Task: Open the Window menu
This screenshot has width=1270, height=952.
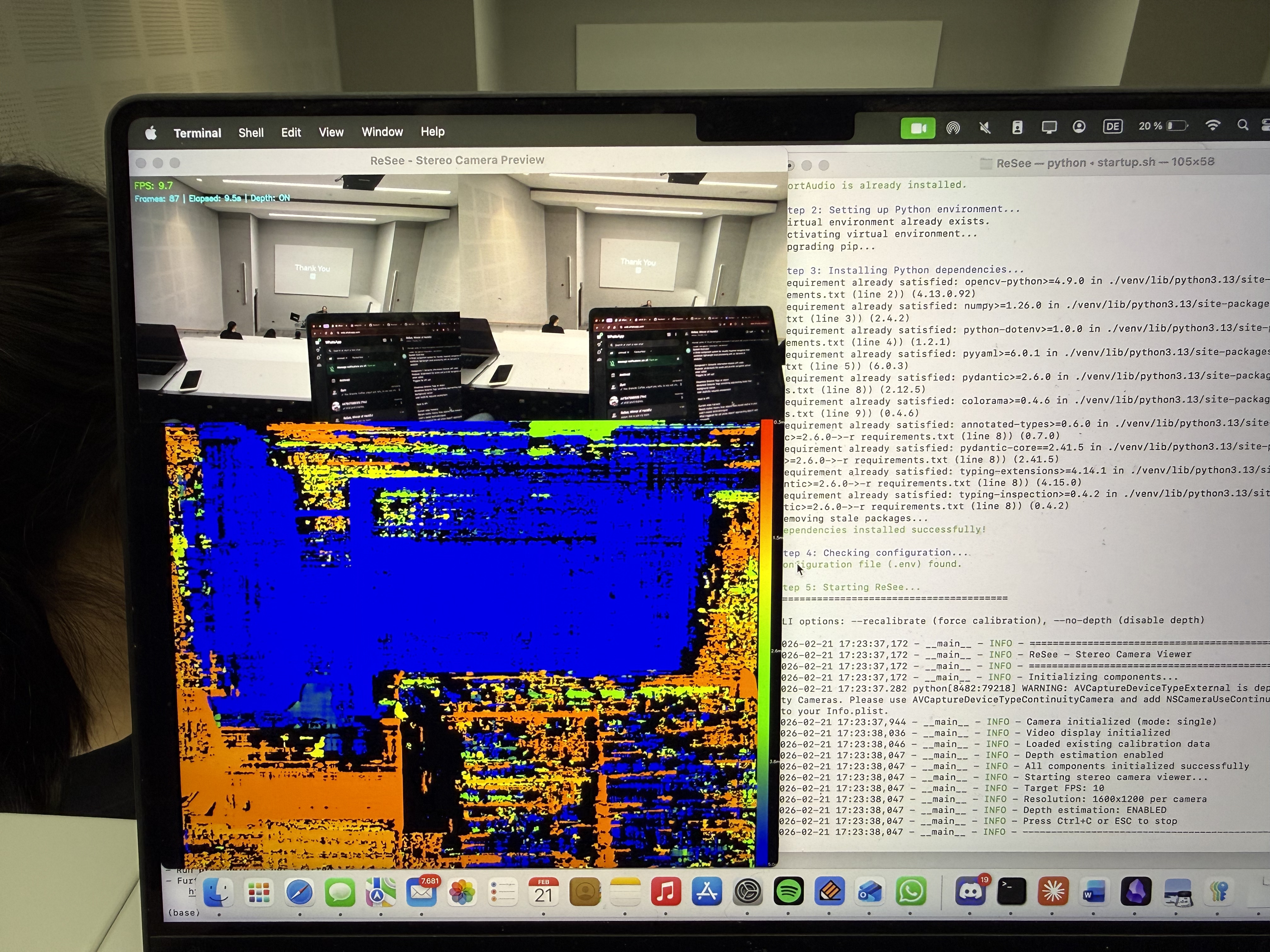Action: [x=382, y=132]
